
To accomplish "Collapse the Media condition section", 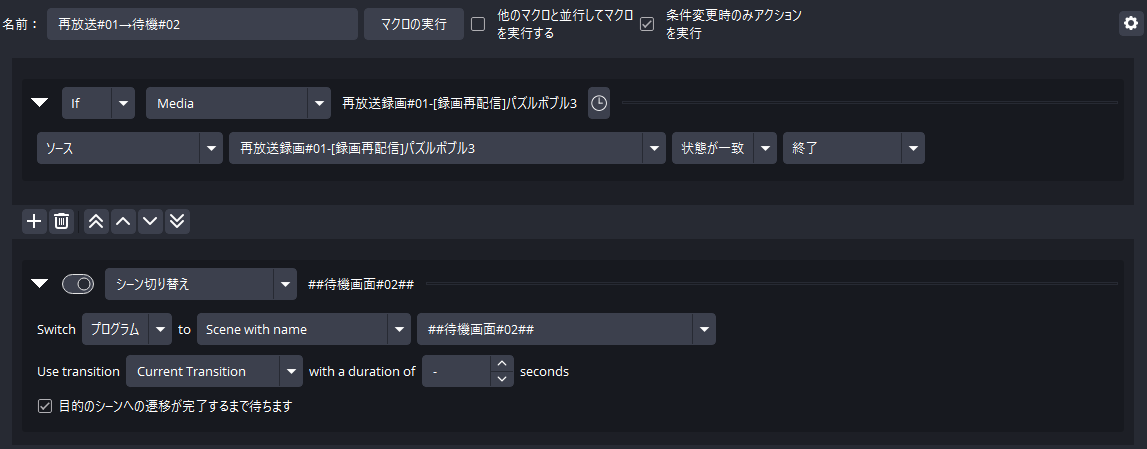I will [x=40, y=103].
